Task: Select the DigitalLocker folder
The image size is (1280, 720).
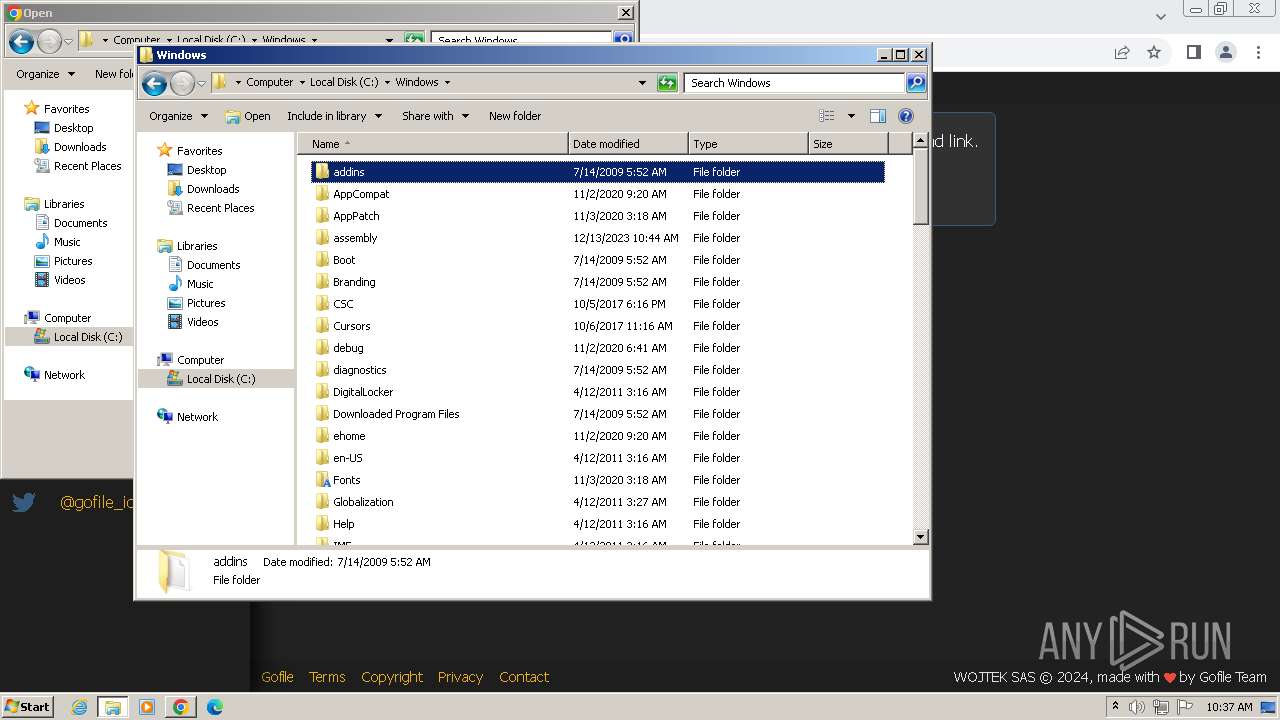Action: (363, 392)
